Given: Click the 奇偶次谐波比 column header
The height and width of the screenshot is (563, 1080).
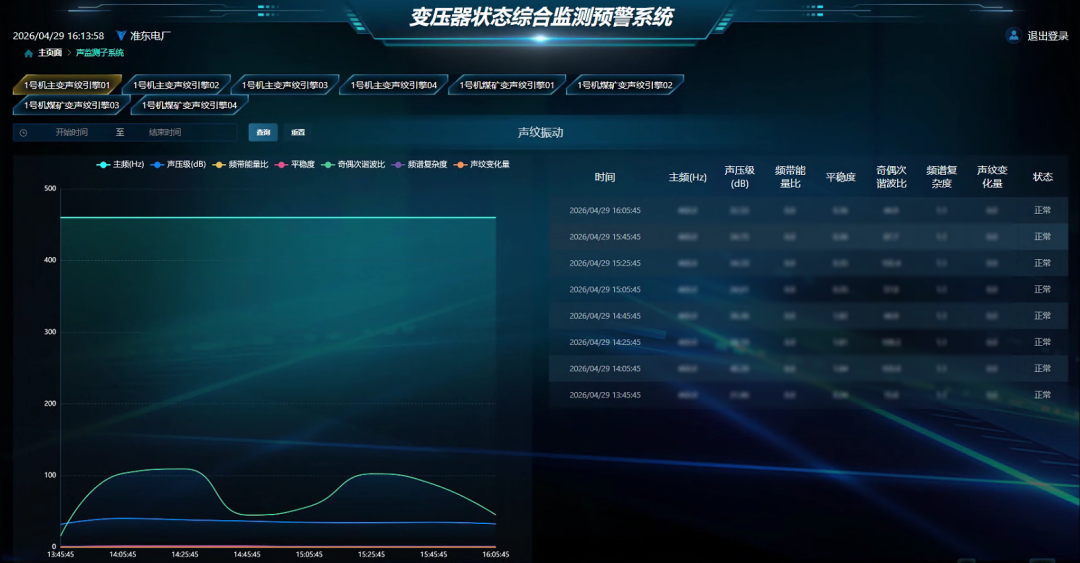Looking at the screenshot, I should [891, 177].
